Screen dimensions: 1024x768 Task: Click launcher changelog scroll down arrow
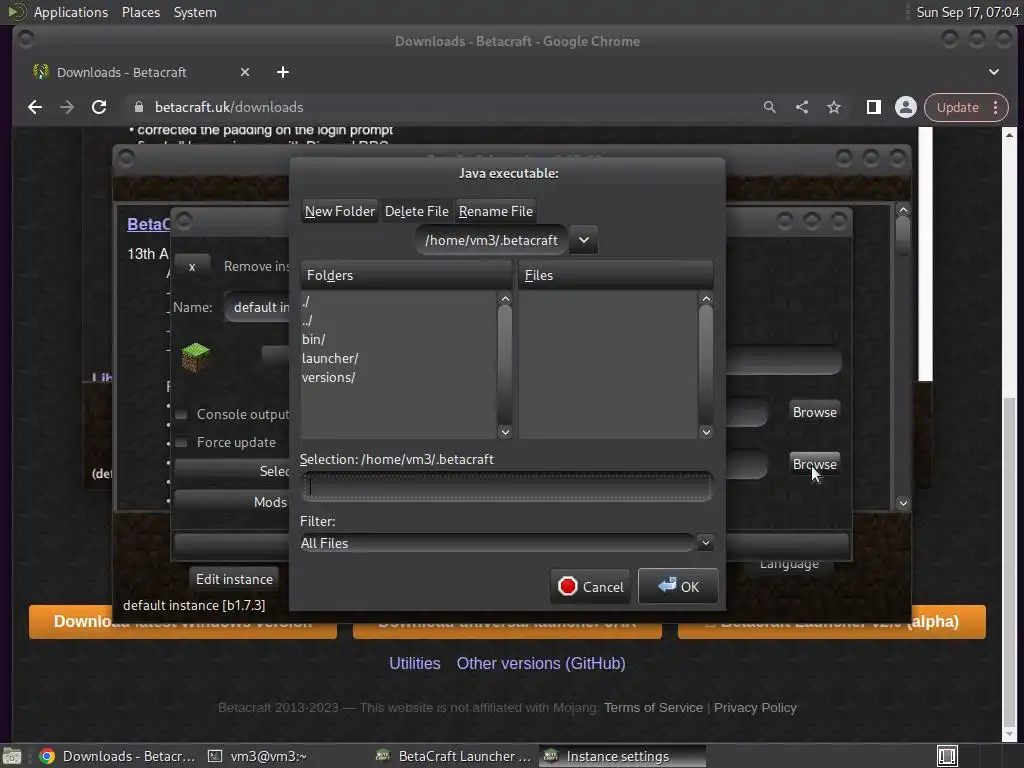[903, 503]
